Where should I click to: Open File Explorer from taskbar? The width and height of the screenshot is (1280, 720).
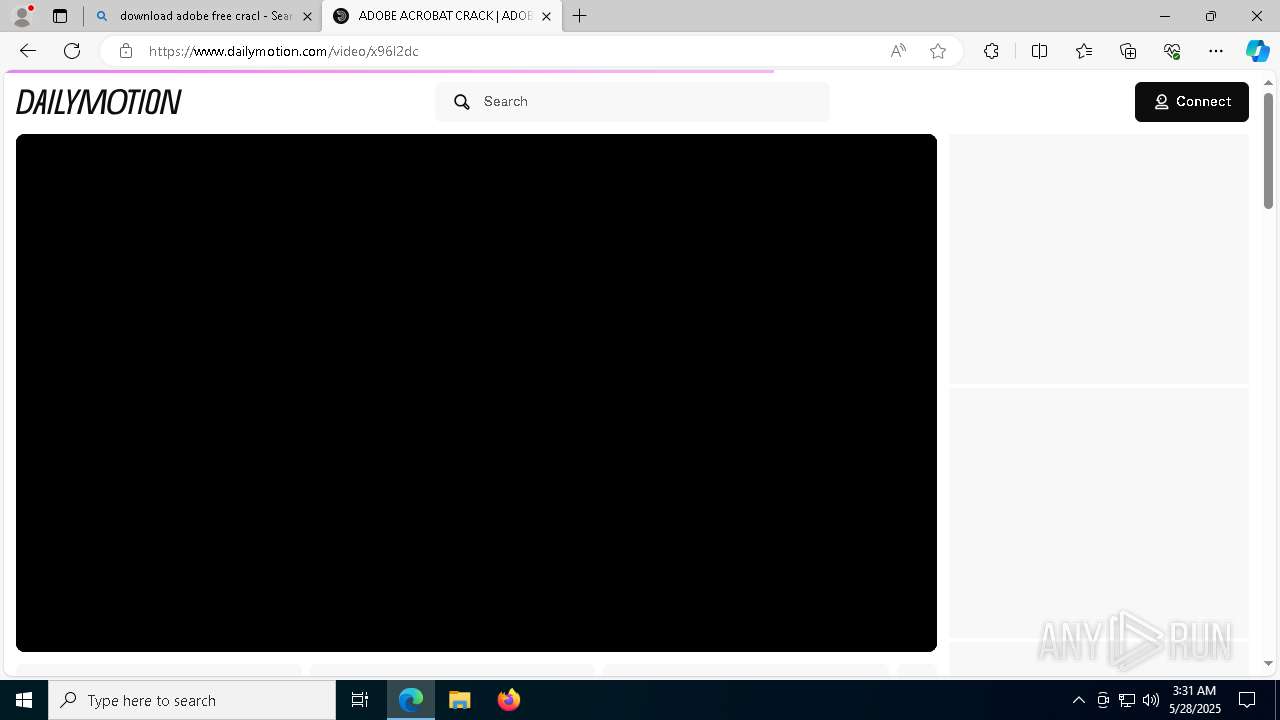(460, 700)
